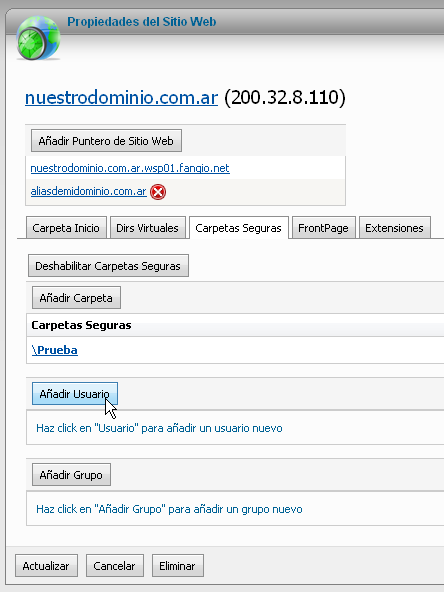Open the nuestrodominio.com.ar heading link
Image resolution: width=444 pixels, height=592 pixels.
point(121,97)
